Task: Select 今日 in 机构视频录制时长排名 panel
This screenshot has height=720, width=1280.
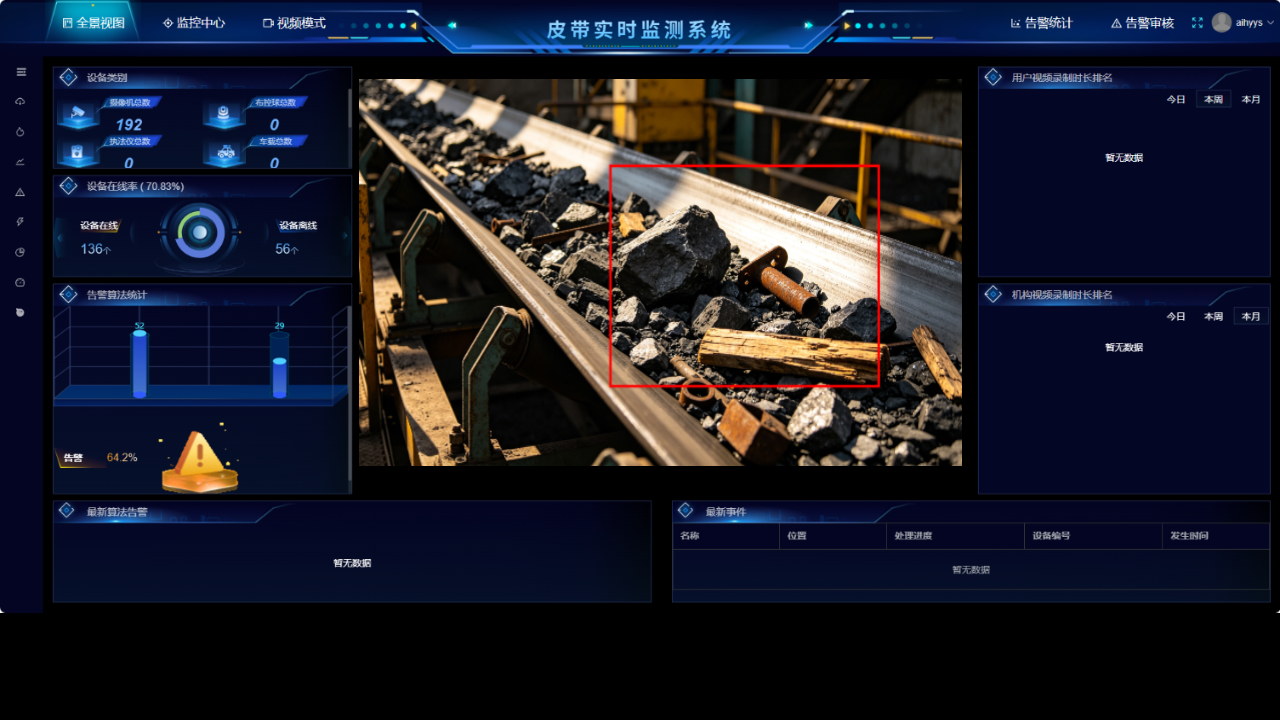Action: point(1176,316)
